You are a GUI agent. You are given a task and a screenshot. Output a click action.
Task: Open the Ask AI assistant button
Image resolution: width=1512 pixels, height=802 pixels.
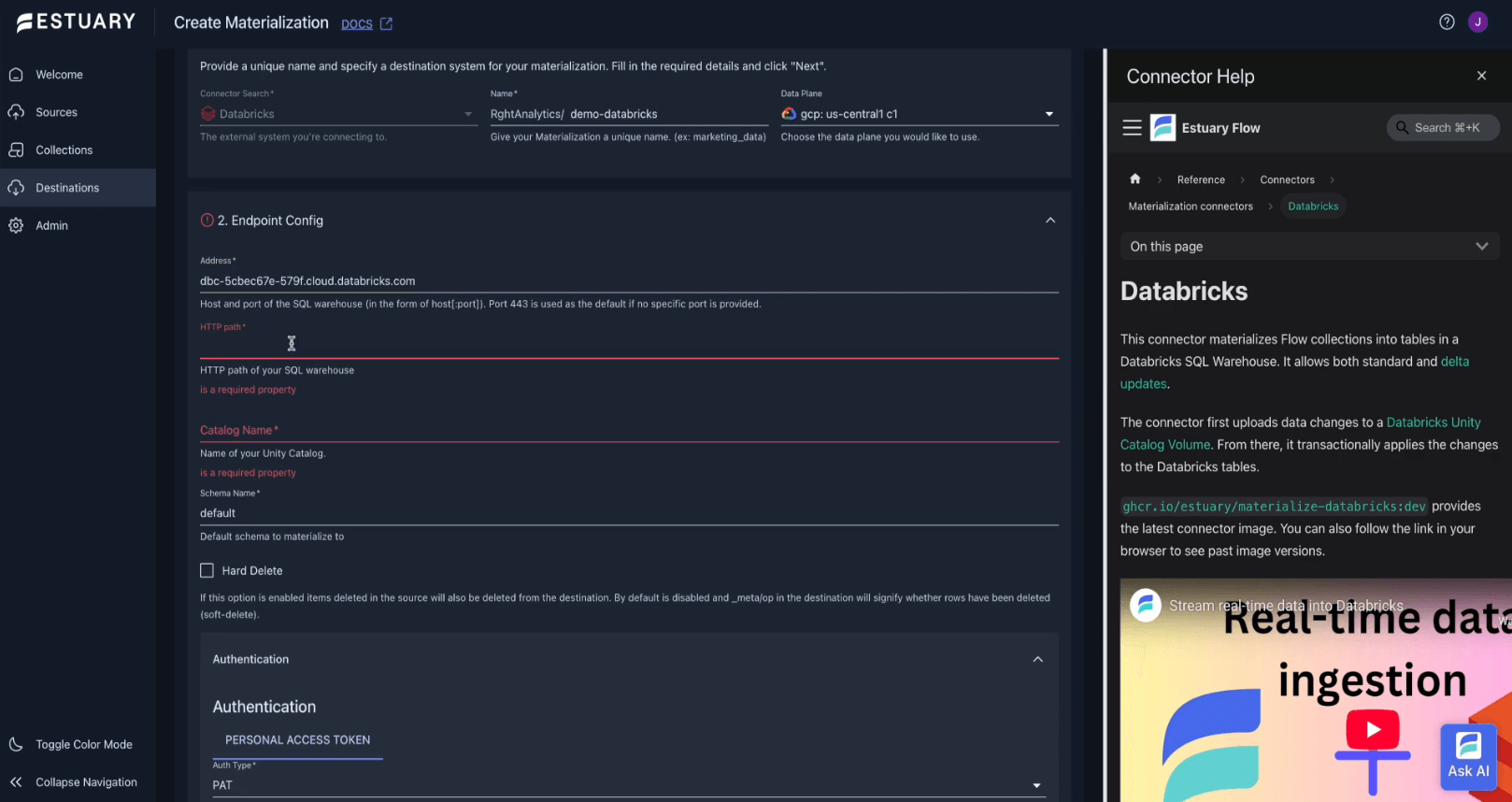(x=1468, y=757)
